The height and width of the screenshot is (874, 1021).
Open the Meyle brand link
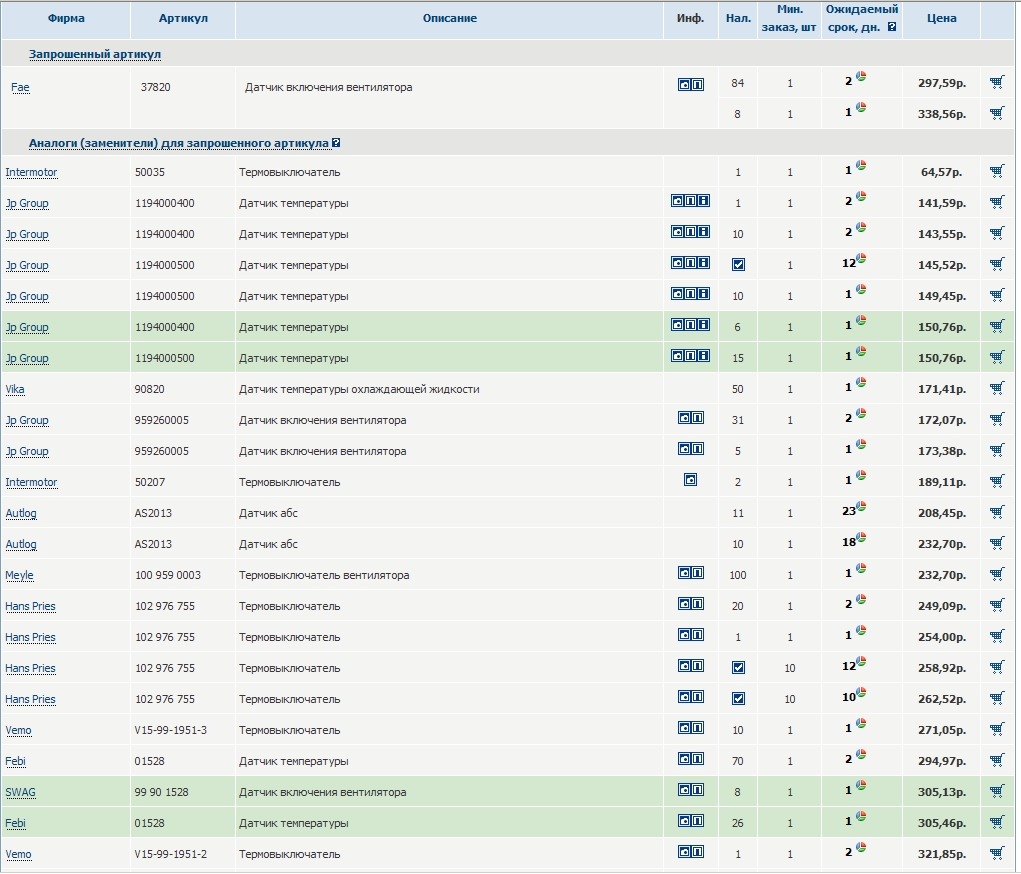pyautogui.click(x=20, y=575)
